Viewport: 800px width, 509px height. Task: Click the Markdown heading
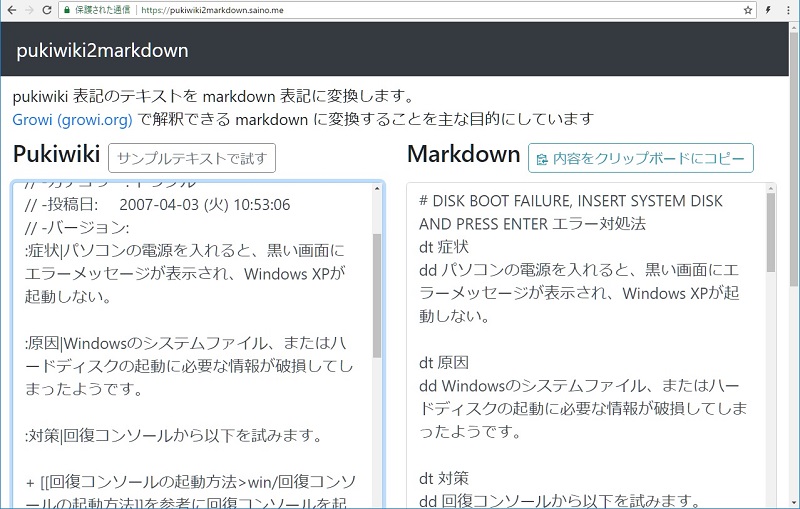click(464, 154)
